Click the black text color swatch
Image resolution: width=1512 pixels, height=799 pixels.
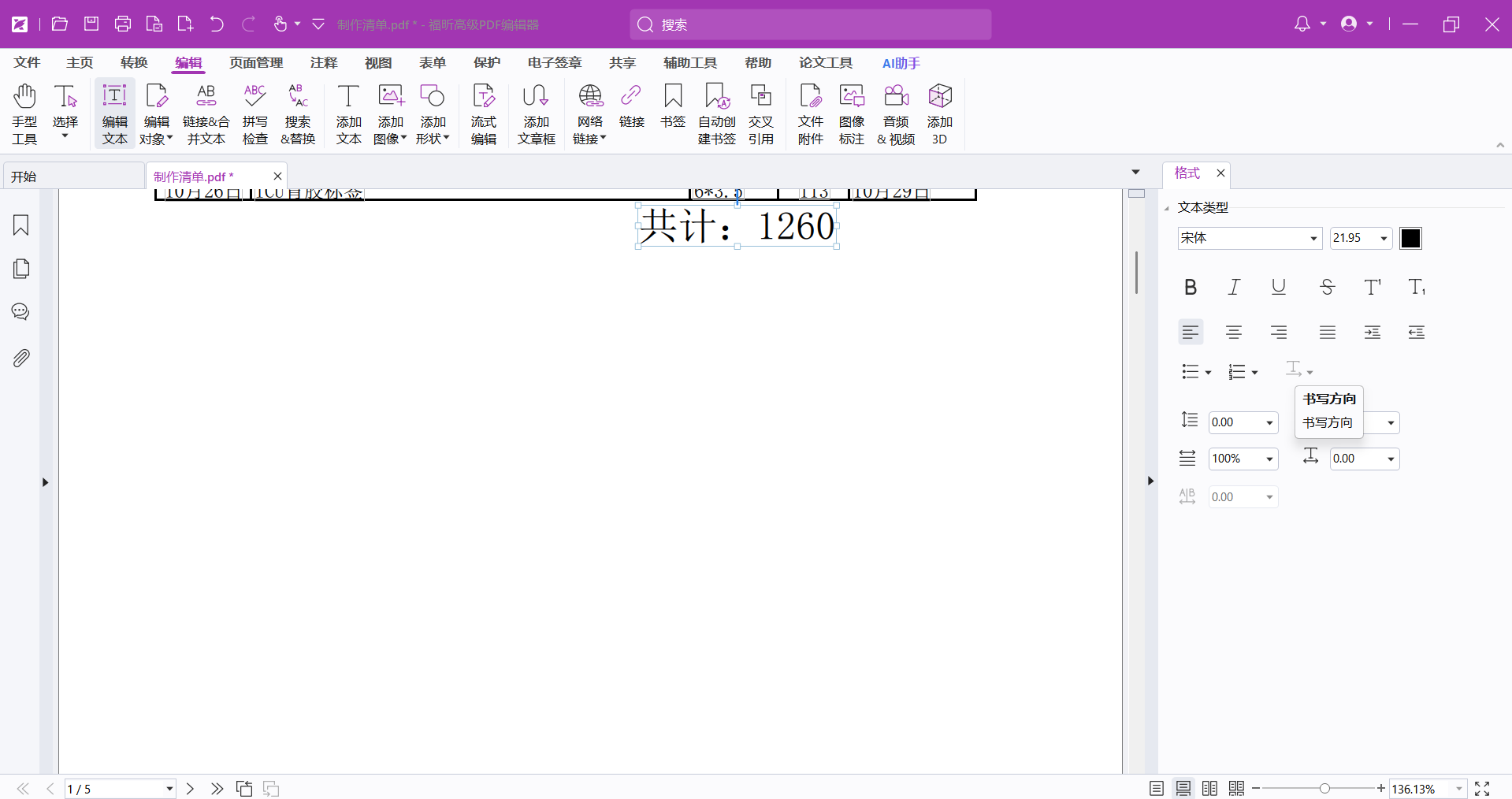(x=1410, y=239)
